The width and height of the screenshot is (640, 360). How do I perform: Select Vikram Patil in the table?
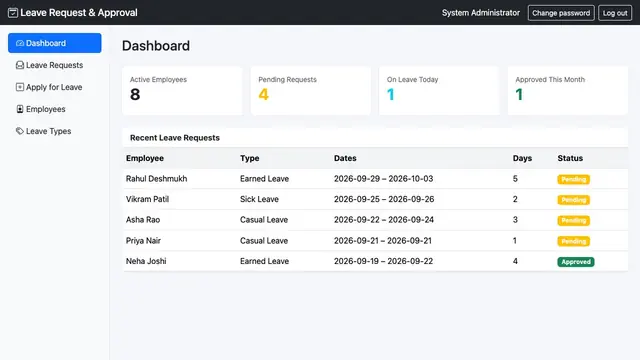(x=147, y=199)
